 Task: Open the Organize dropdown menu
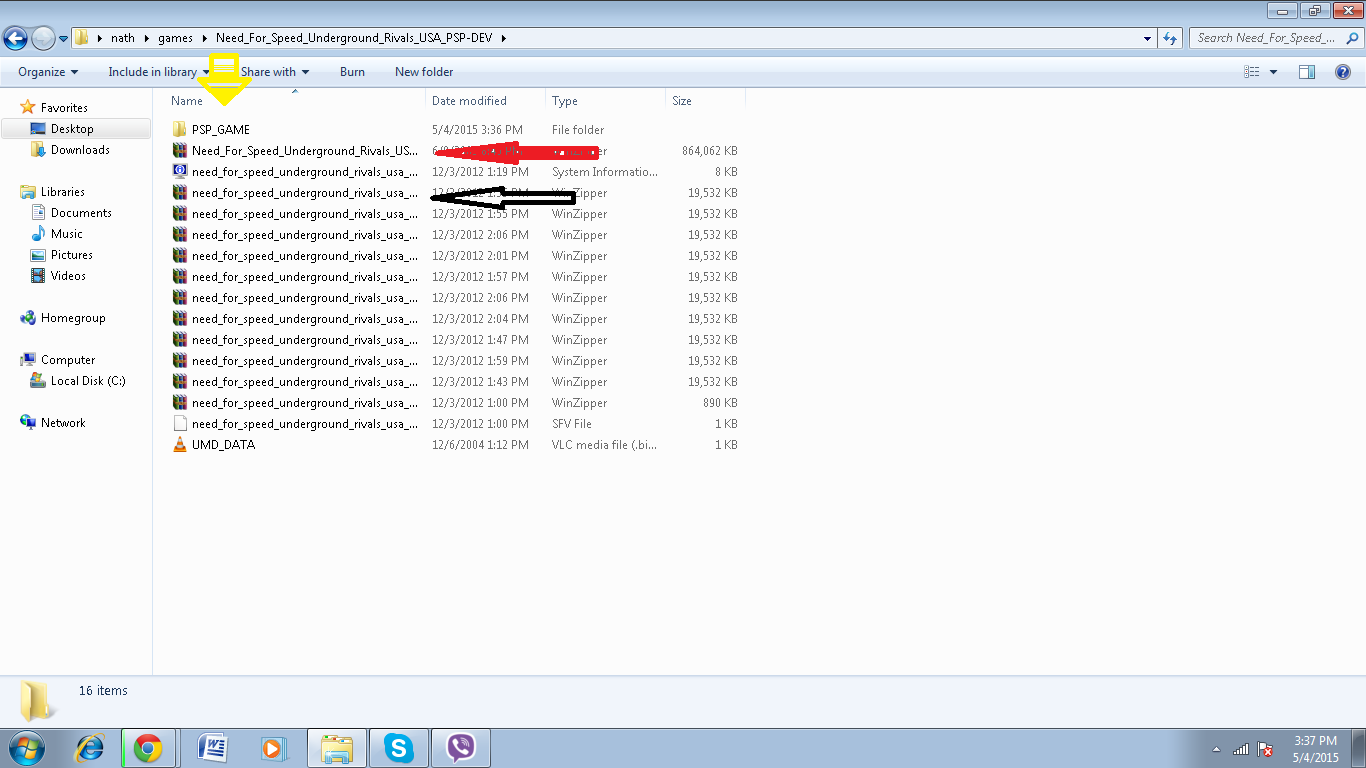48,72
